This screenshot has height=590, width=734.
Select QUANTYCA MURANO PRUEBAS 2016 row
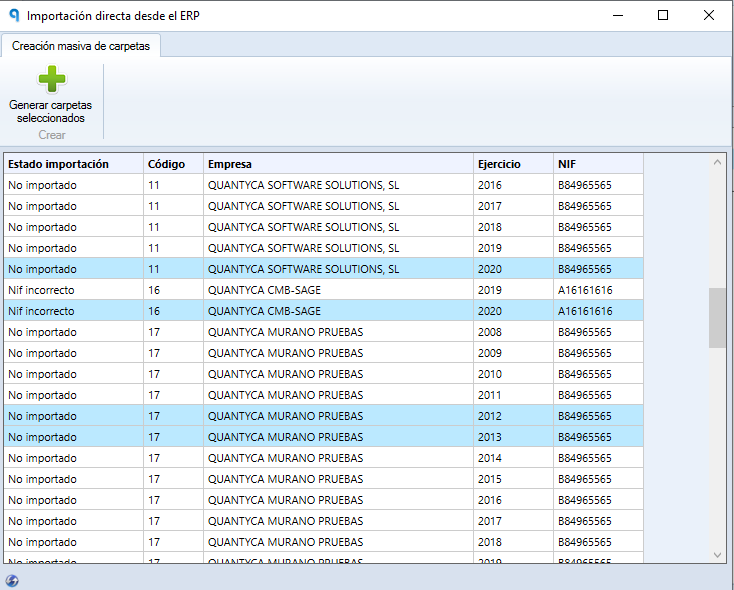[323, 500]
